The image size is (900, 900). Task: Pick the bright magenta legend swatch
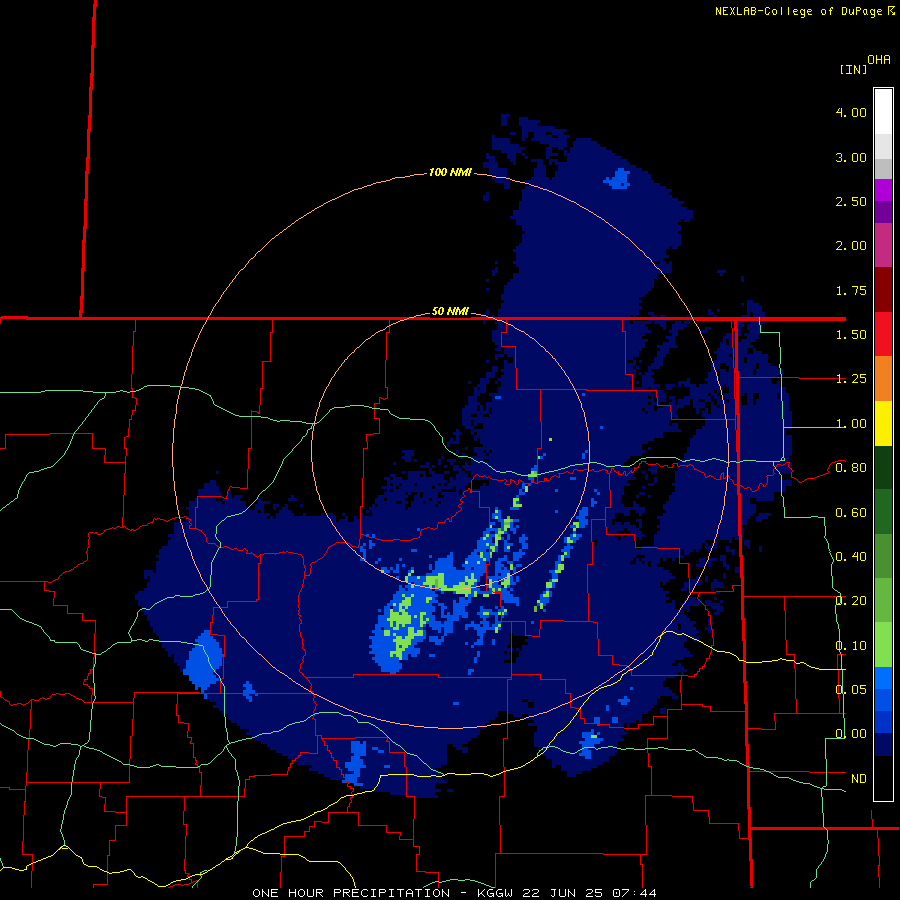883,190
